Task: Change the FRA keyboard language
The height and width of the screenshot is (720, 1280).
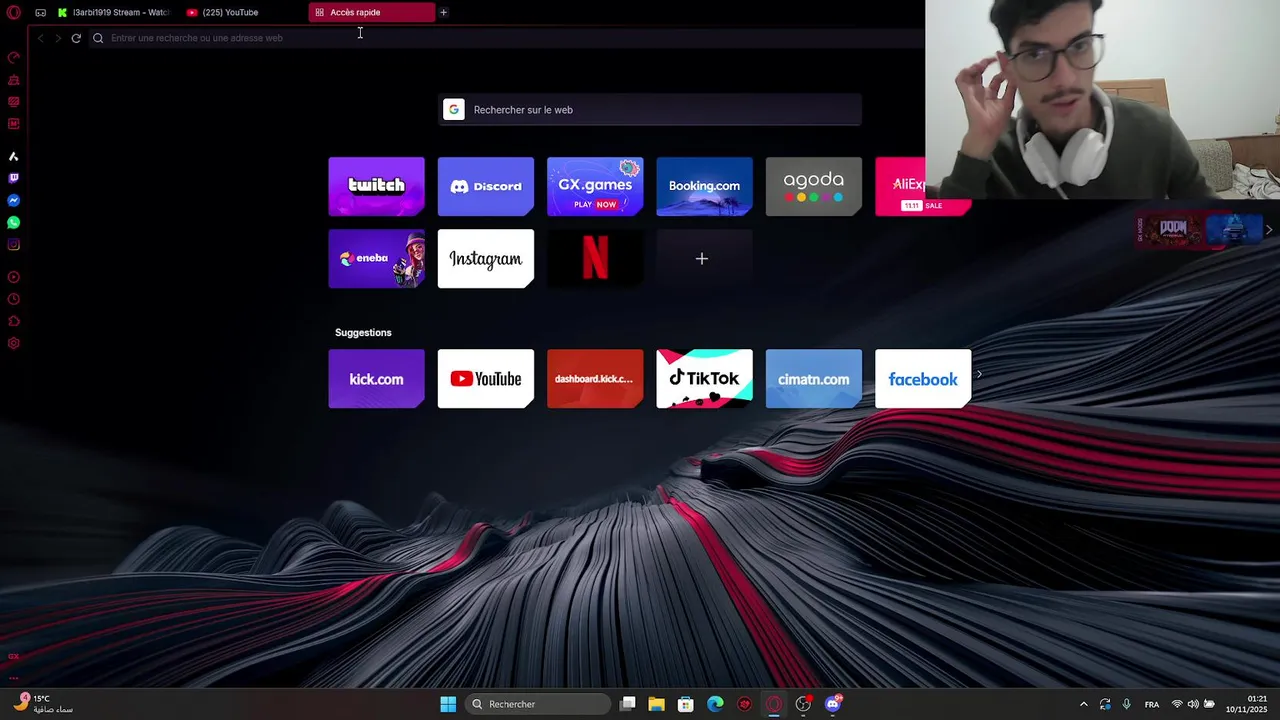Action: (1152, 704)
